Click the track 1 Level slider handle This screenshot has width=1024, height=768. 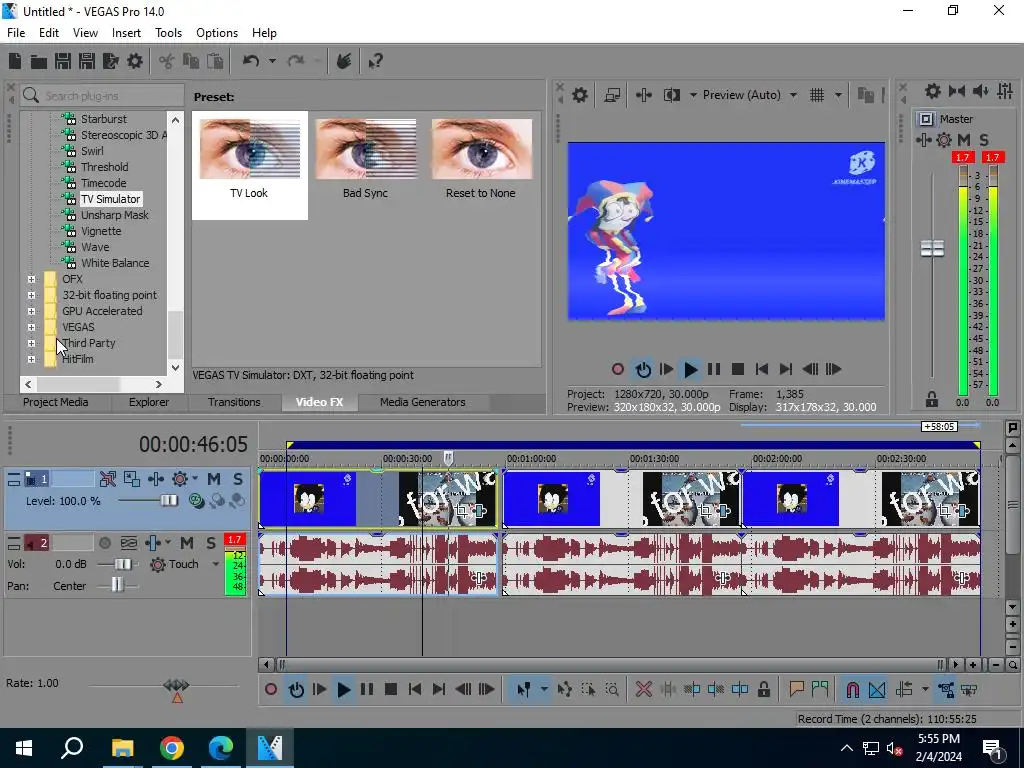[x=169, y=501]
